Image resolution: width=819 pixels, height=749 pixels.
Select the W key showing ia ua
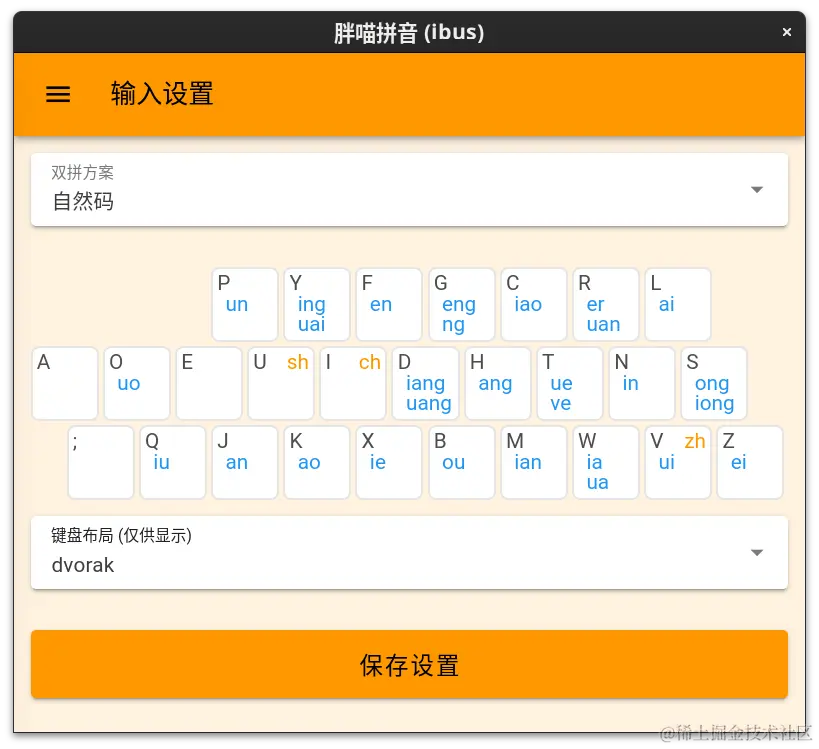(x=605, y=462)
